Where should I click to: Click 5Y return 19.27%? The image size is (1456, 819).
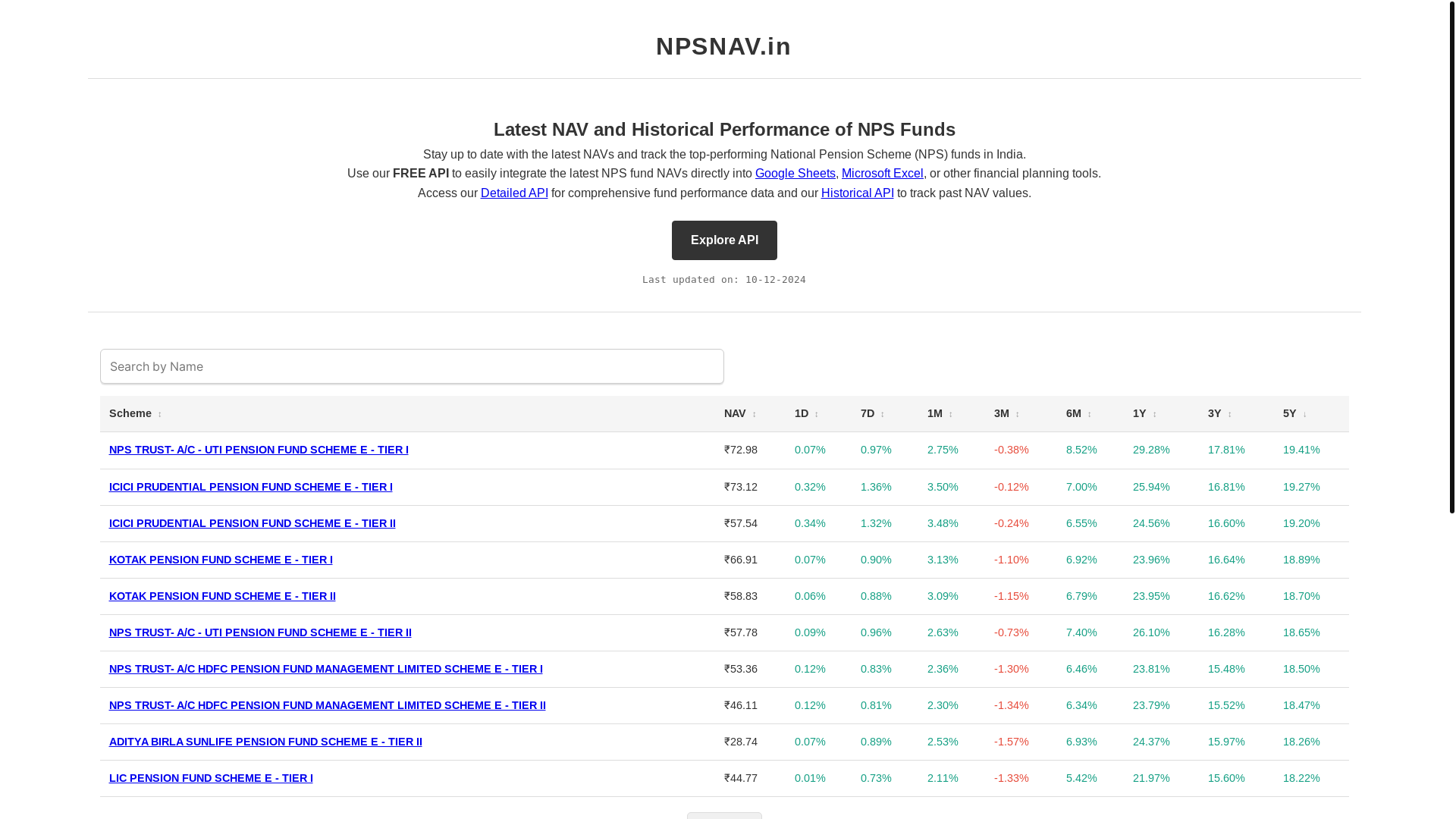1301,487
